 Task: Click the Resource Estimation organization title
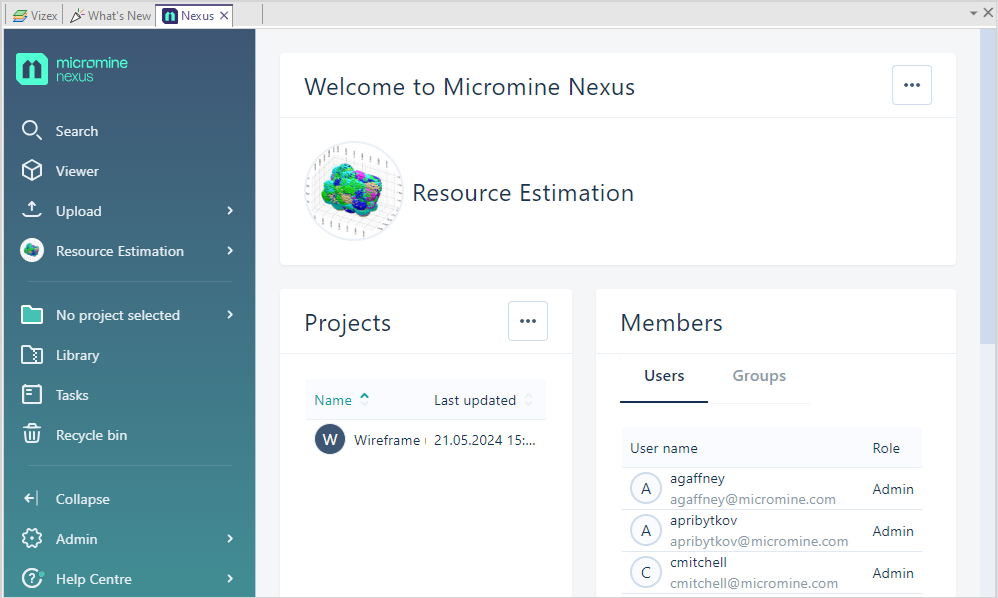523,193
